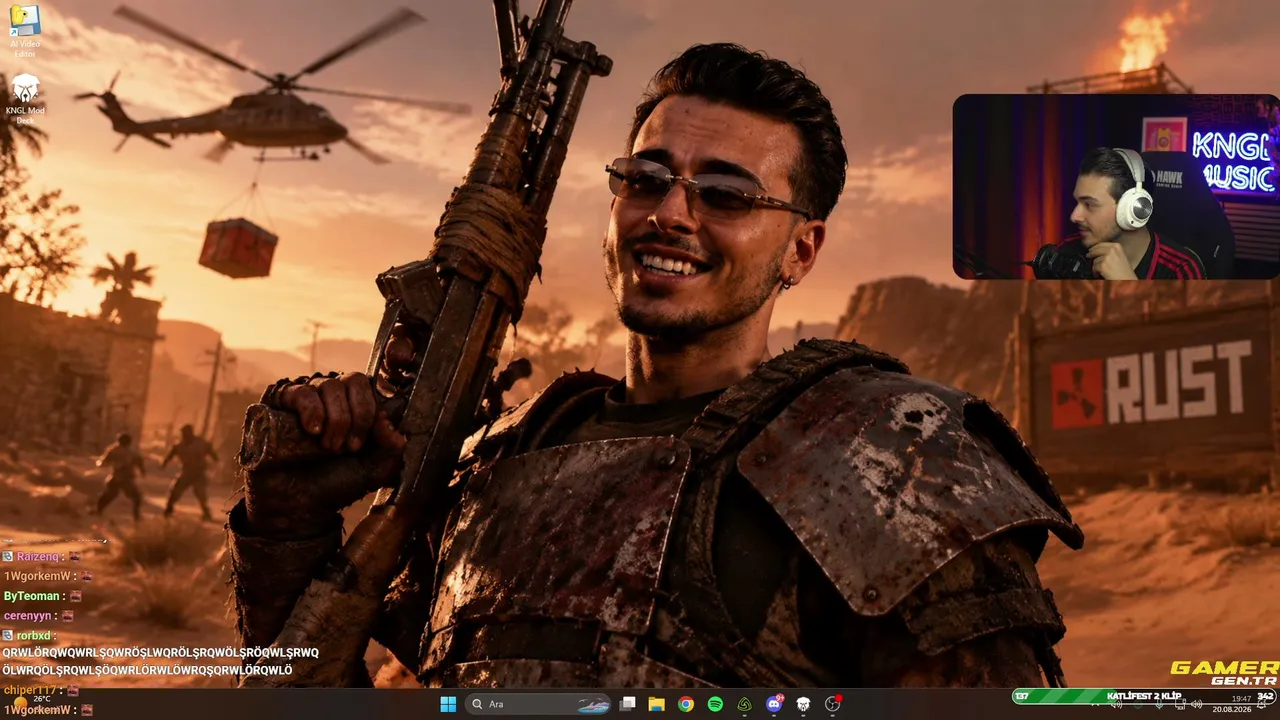Open Spotify from the taskbar
Viewport: 1280px width, 720px height.
[x=715, y=704]
